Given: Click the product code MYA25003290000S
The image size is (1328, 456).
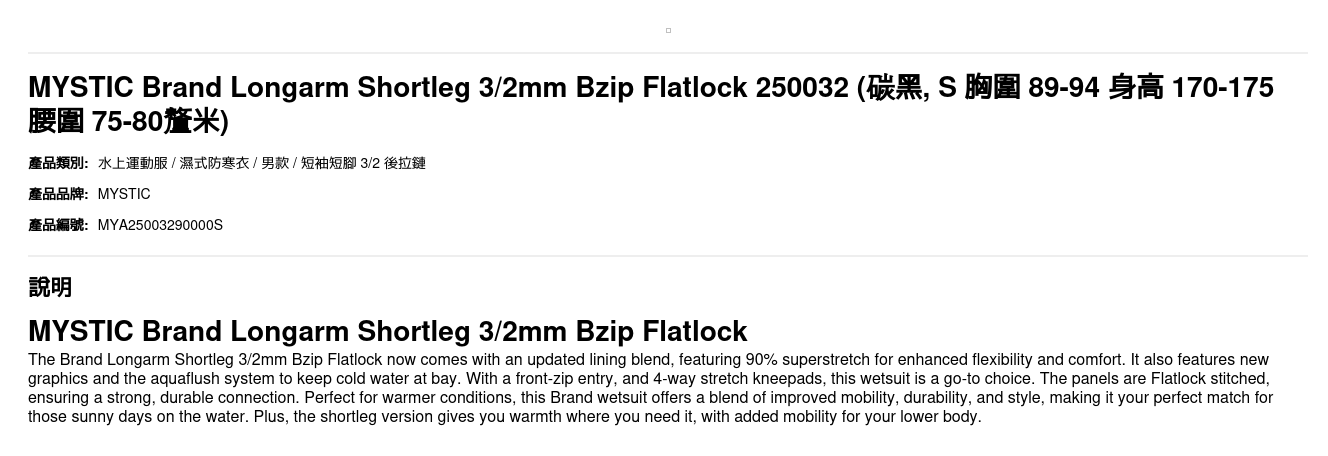Looking at the screenshot, I should [x=160, y=225].
